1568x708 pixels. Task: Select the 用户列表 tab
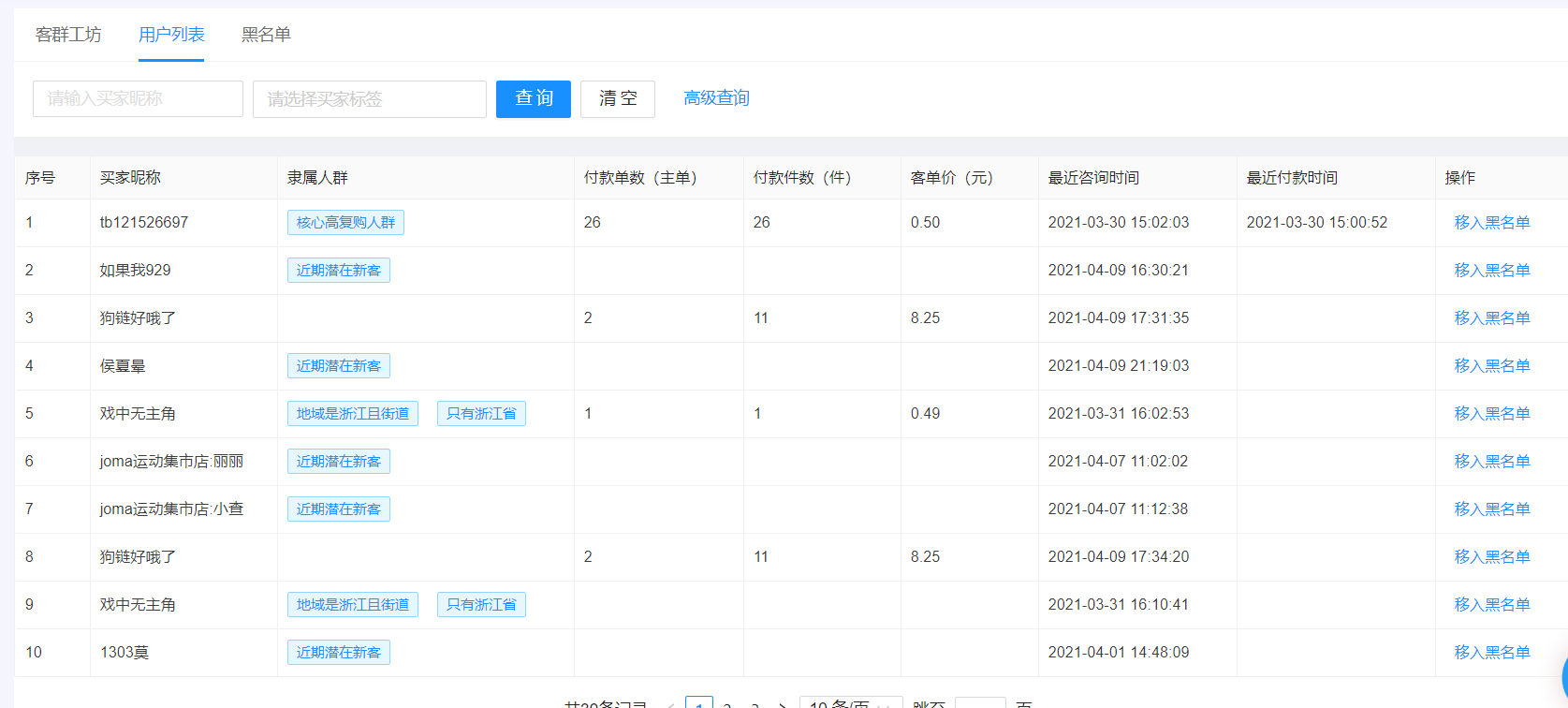coord(171,35)
